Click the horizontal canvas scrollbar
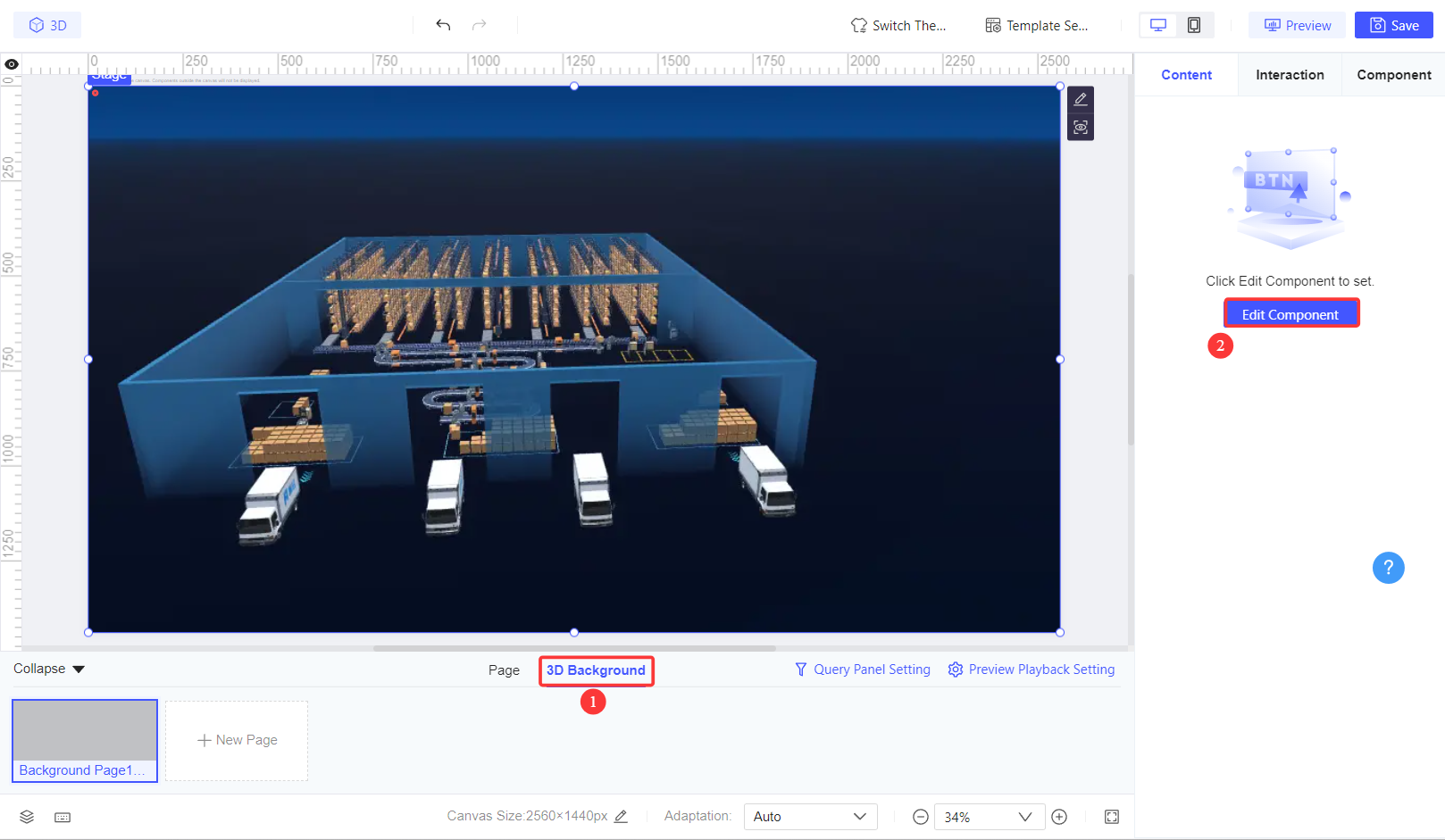The height and width of the screenshot is (840, 1445). click(x=574, y=648)
